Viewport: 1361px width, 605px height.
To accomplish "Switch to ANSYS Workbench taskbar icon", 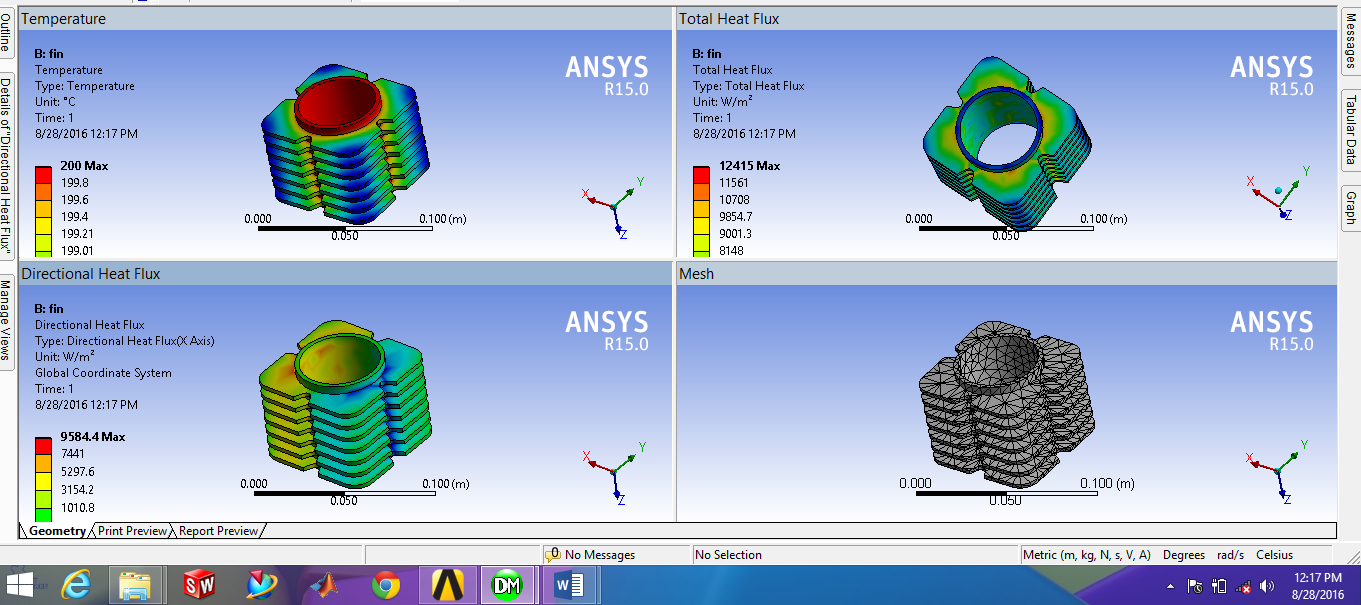I will coord(449,585).
